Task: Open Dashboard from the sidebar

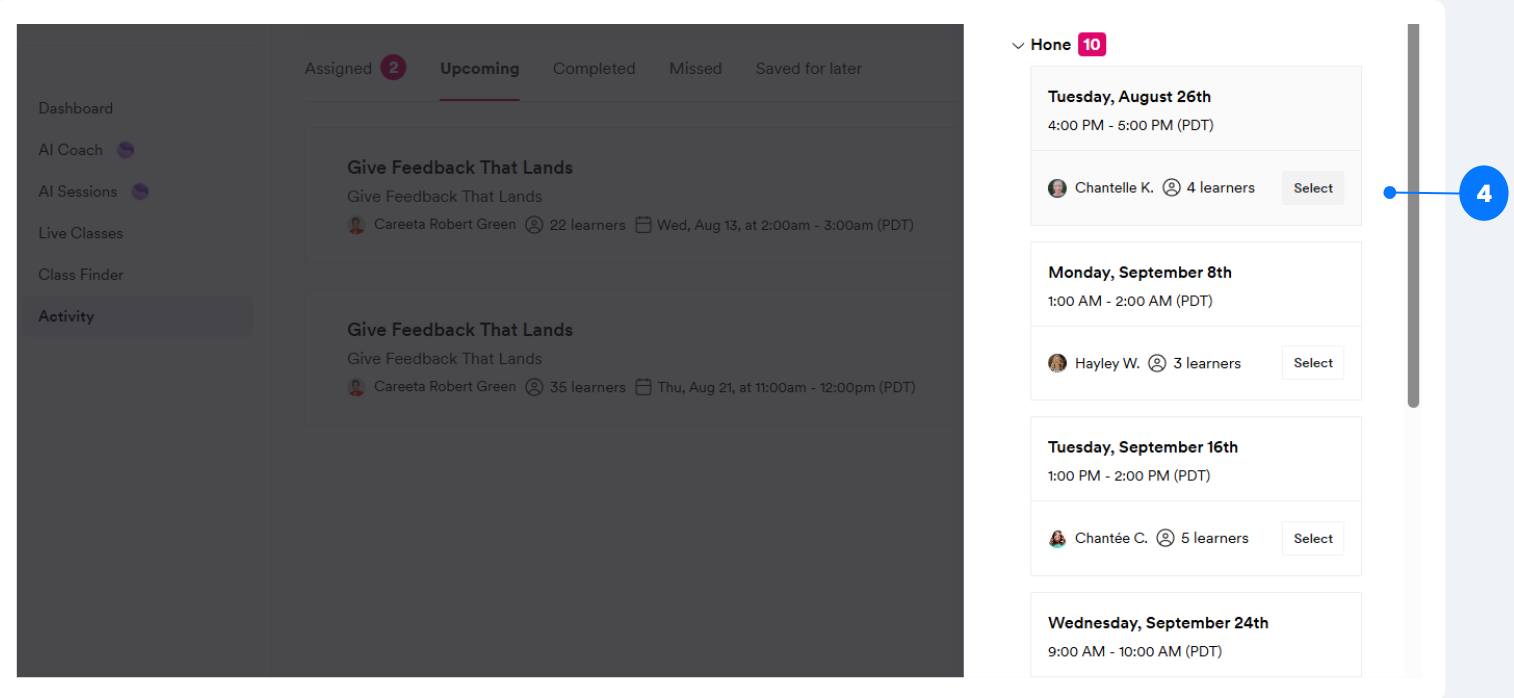Action: [76, 108]
